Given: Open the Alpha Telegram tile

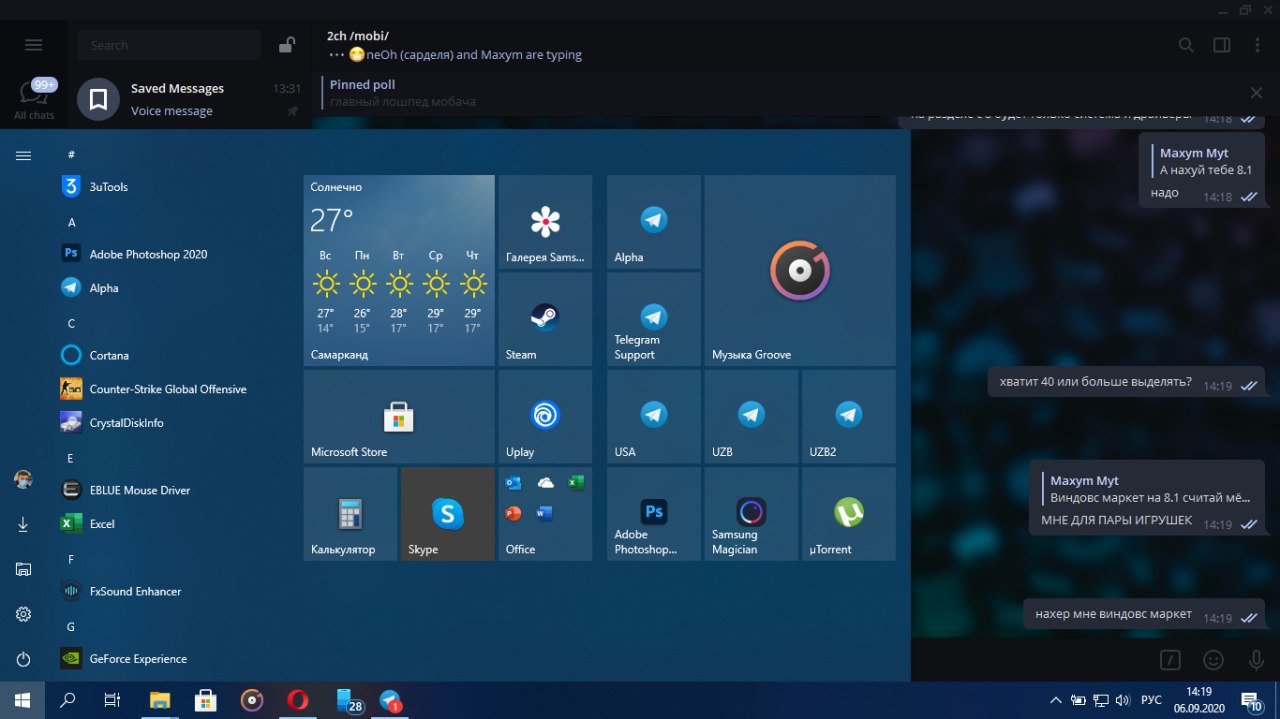Looking at the screenshot, I should 654,222.
